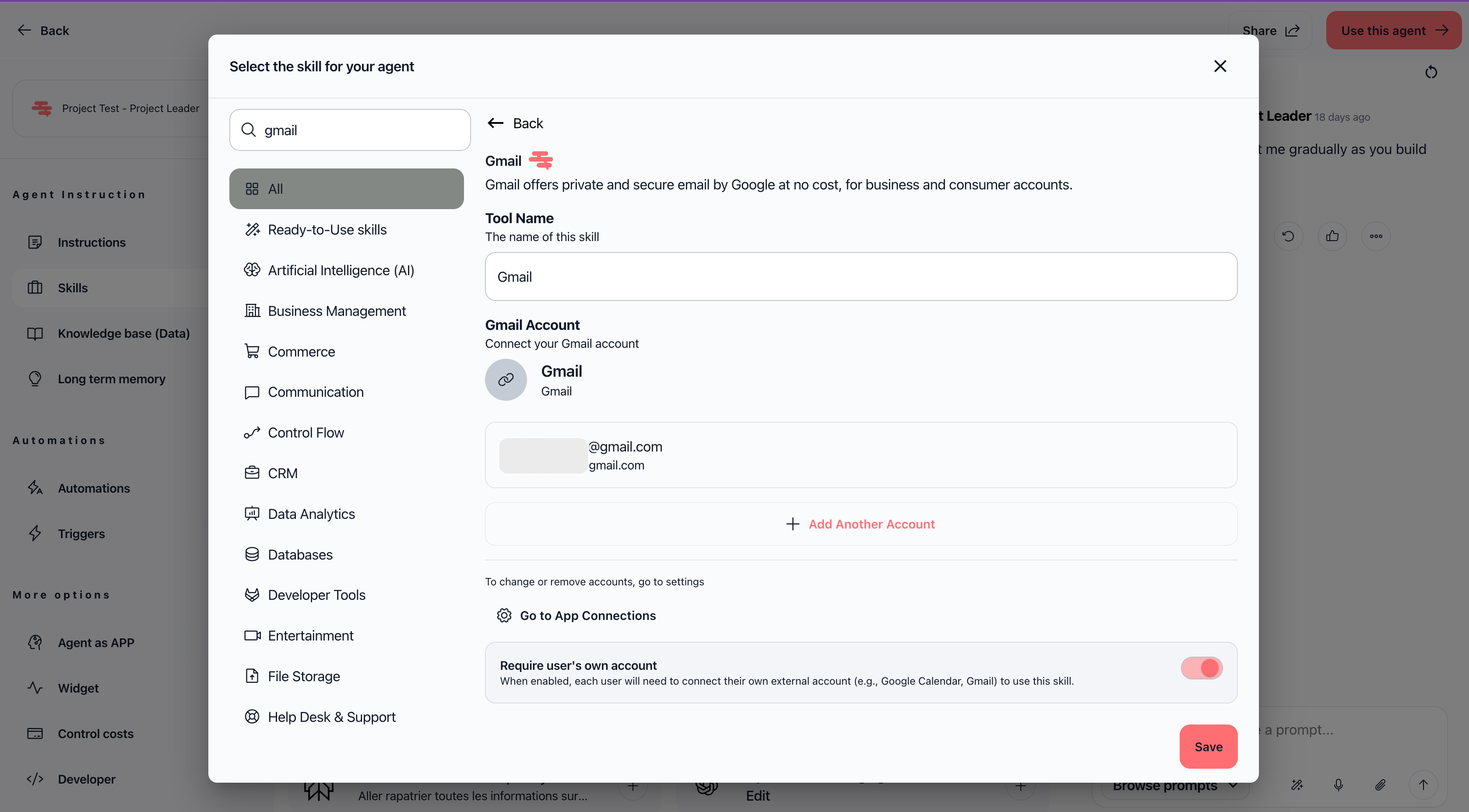Click the thumbs up icon
This screenshot has width=1469, height=812.
(x=1332, y=236)
